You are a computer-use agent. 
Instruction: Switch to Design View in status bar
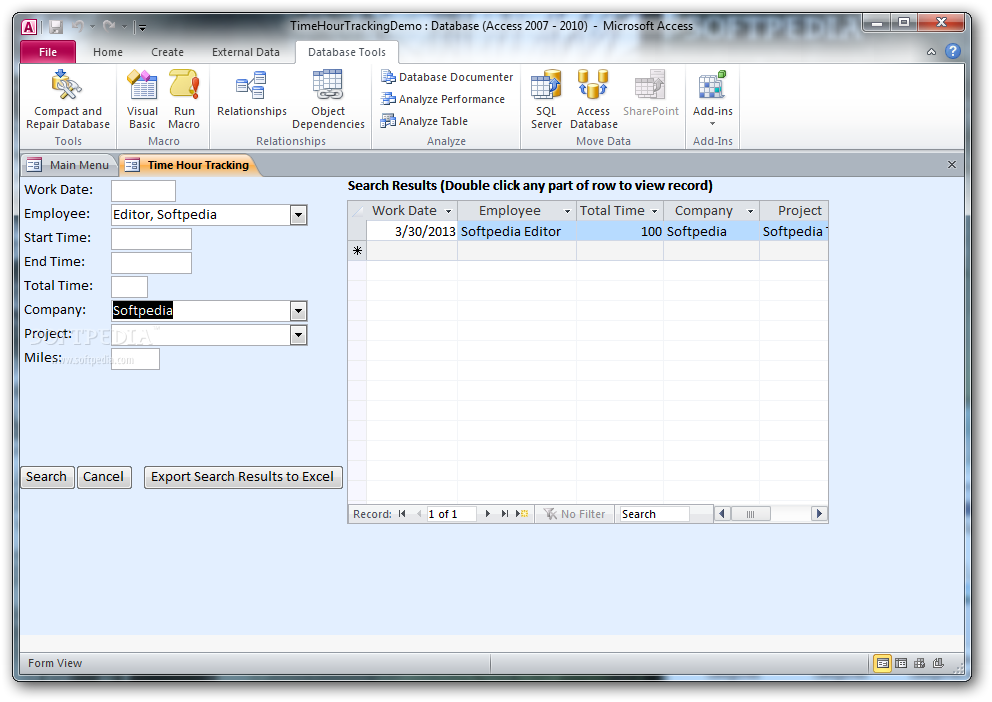938,663
